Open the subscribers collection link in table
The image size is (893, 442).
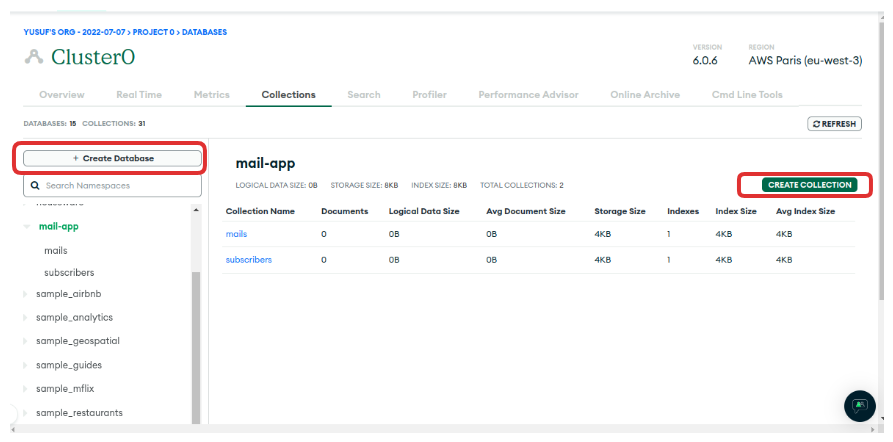248,260
